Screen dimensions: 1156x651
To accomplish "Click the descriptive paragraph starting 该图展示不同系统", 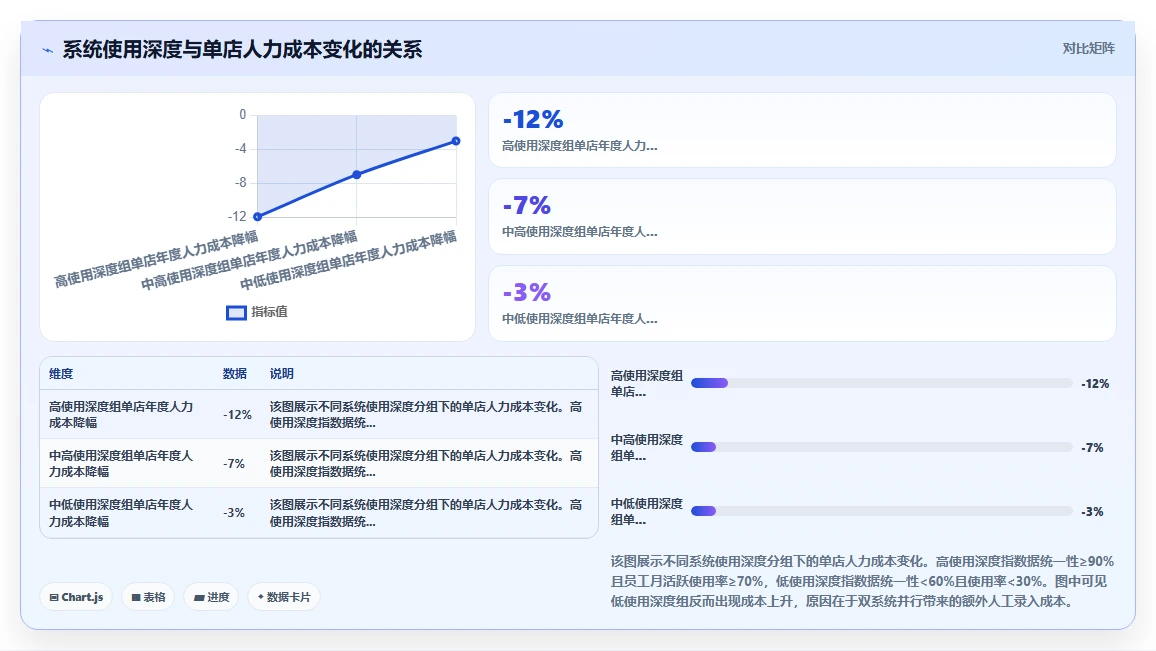I will click(863, 582).
